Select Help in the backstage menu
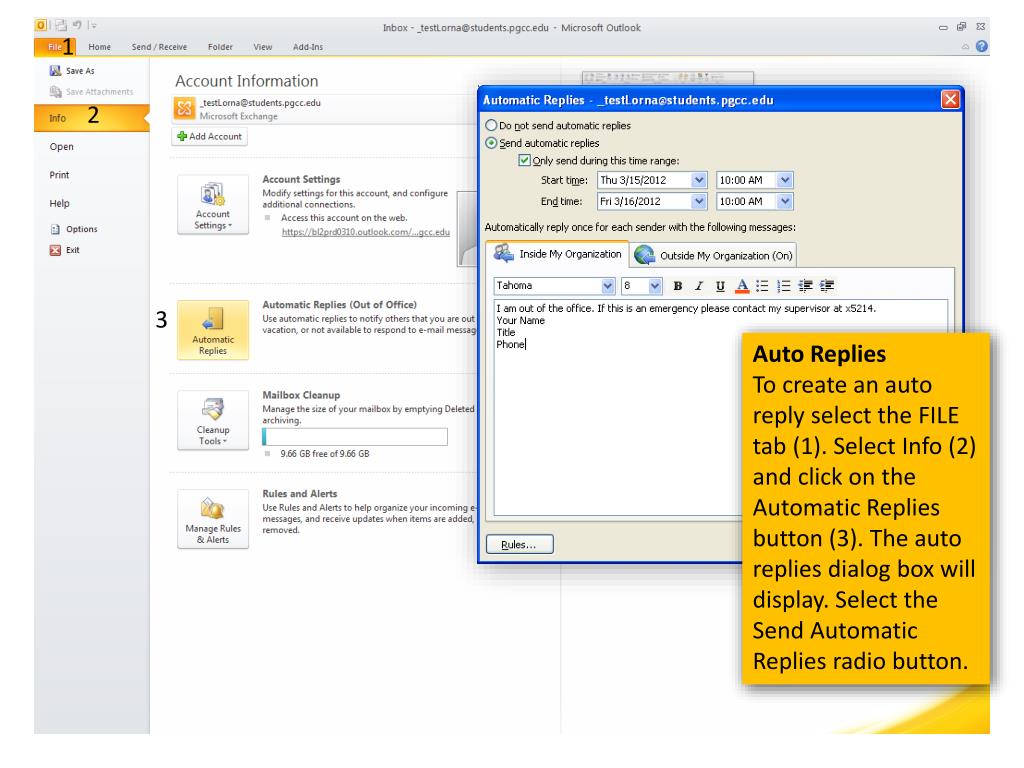The width and height of the screenshot is (1024, 768). click(59, 204)
